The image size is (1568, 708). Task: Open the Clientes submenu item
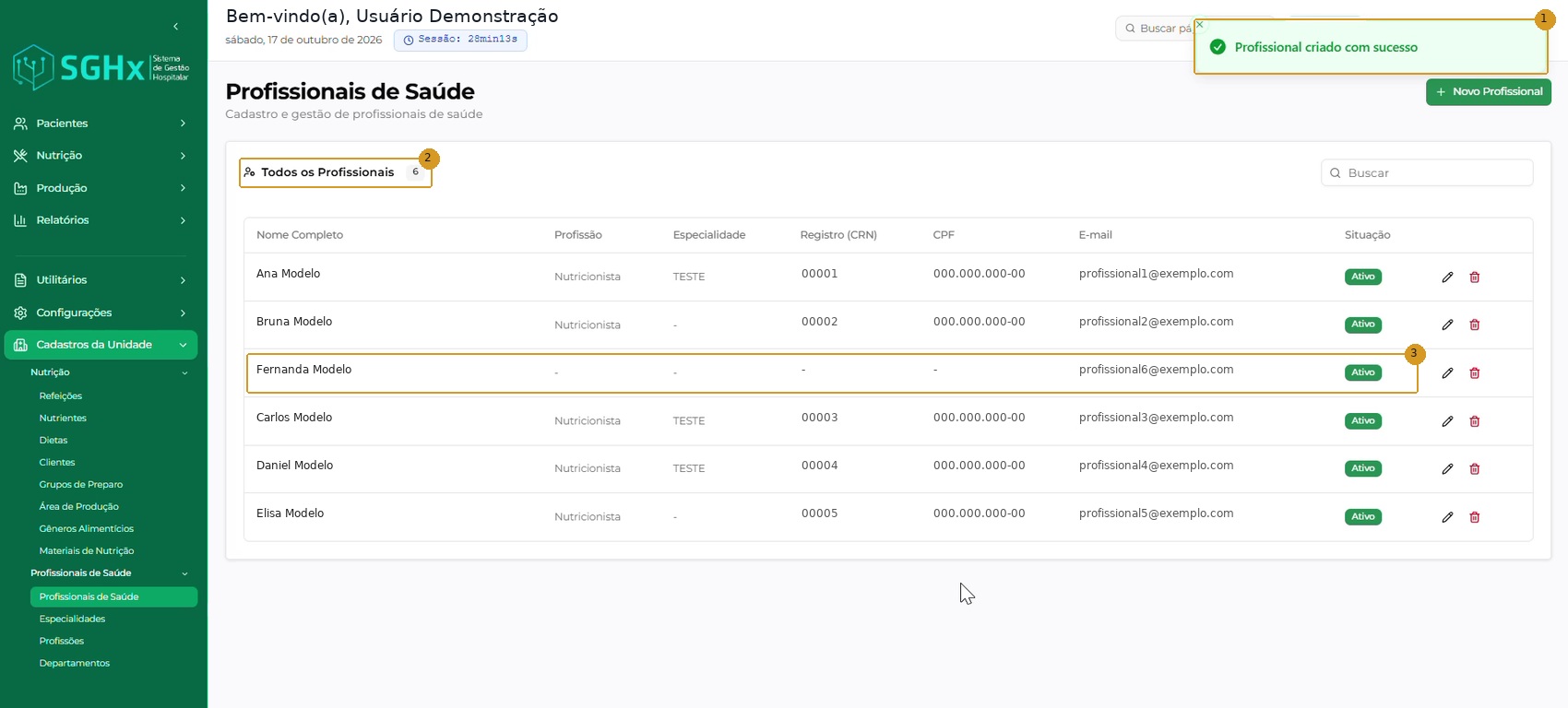pos(57,463)
